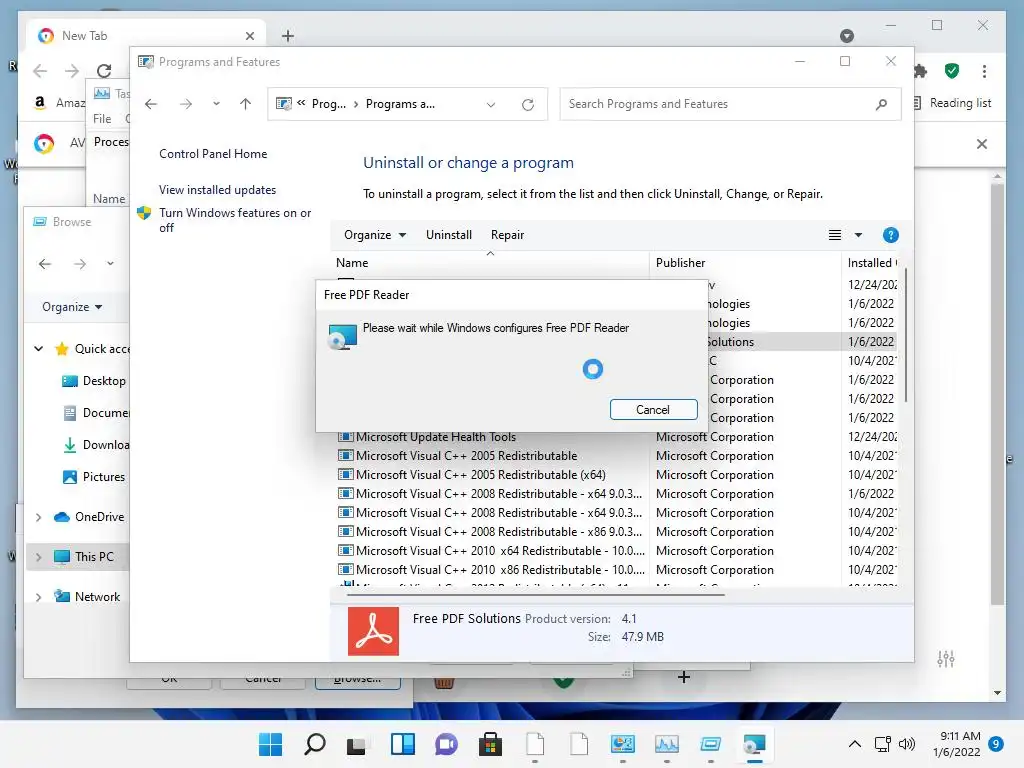Click the green shield extension icon in browser
Viewport: 1024px width, 768px height.
952,71
